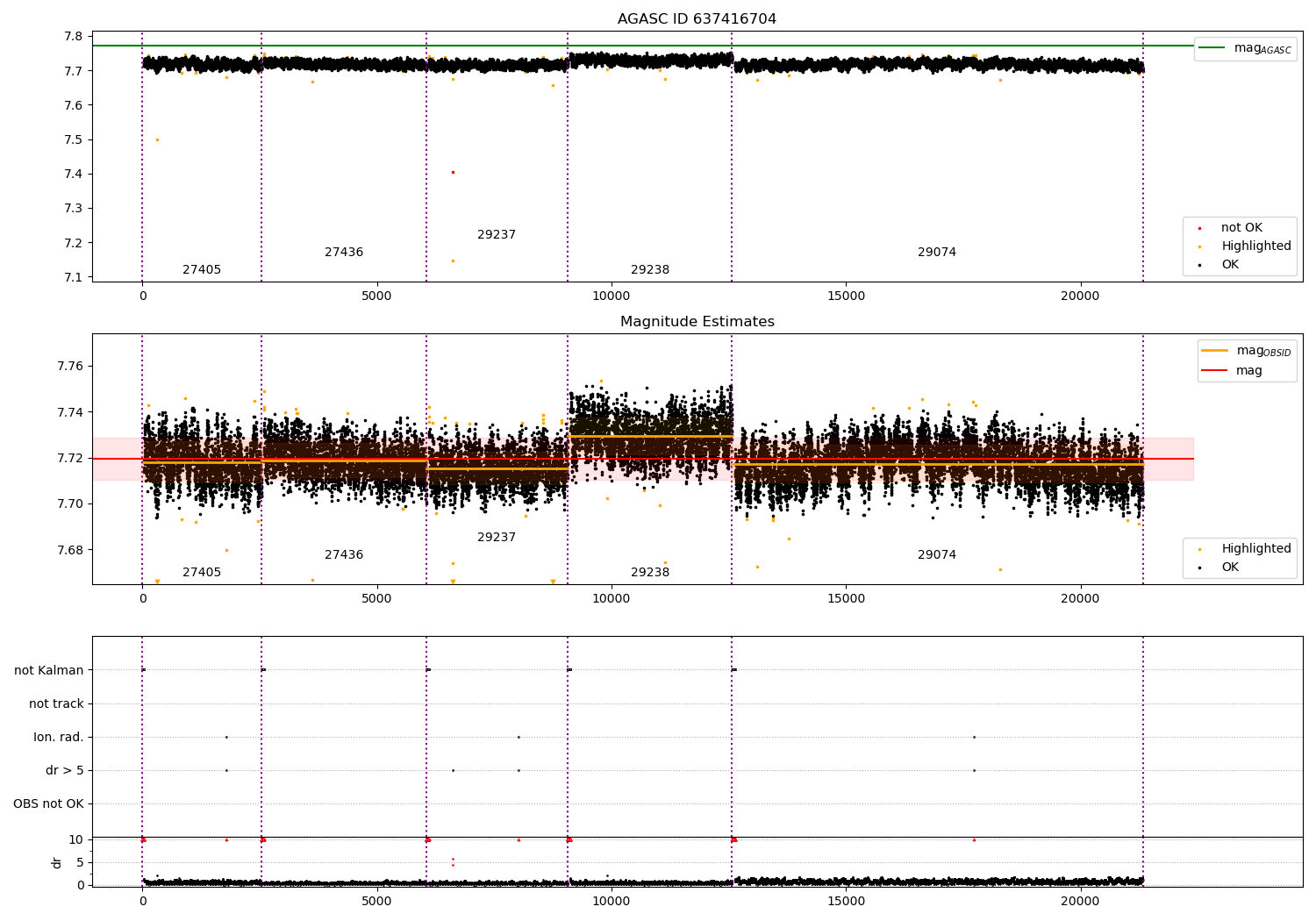Click obsid label 27436 in Magnitude Estimates plot
The image size is (1316, 921).
[344, 554]
